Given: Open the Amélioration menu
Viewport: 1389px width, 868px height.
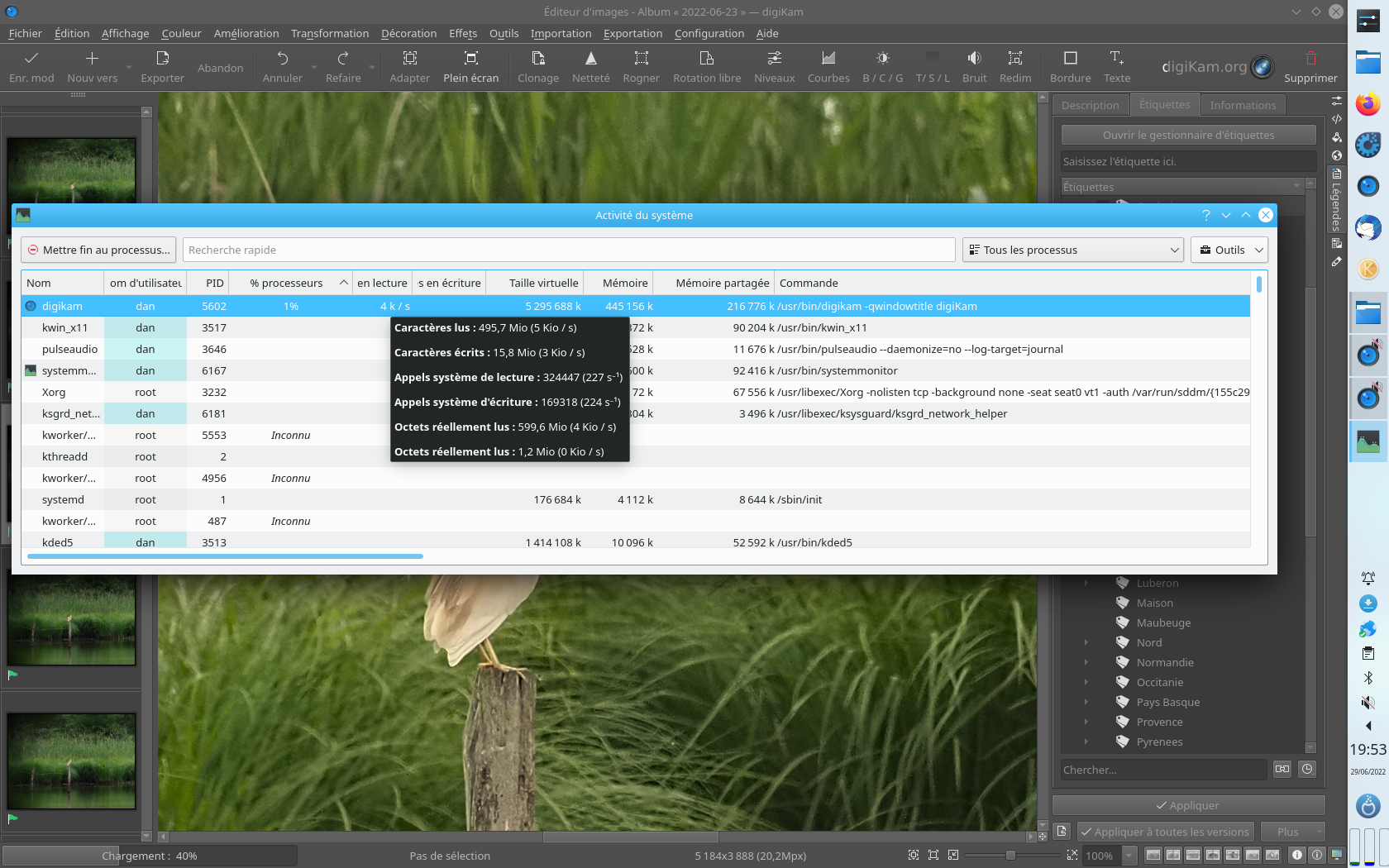Looking at the screenshot, I should click(246, 33).
